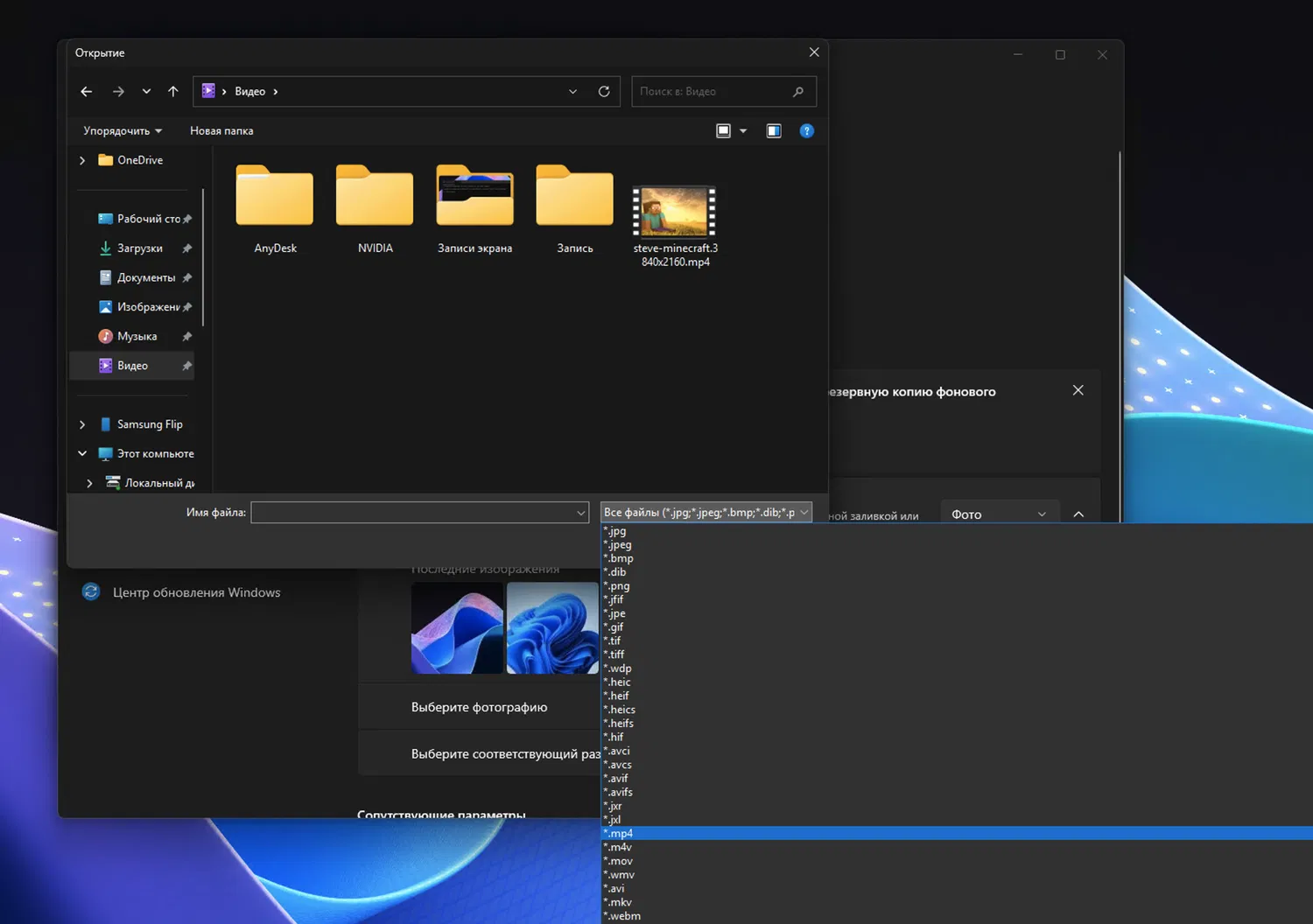Open the Фото background type dropdown
The height and width of the screenshot is (924, 1313).
(x=999, y=514)
